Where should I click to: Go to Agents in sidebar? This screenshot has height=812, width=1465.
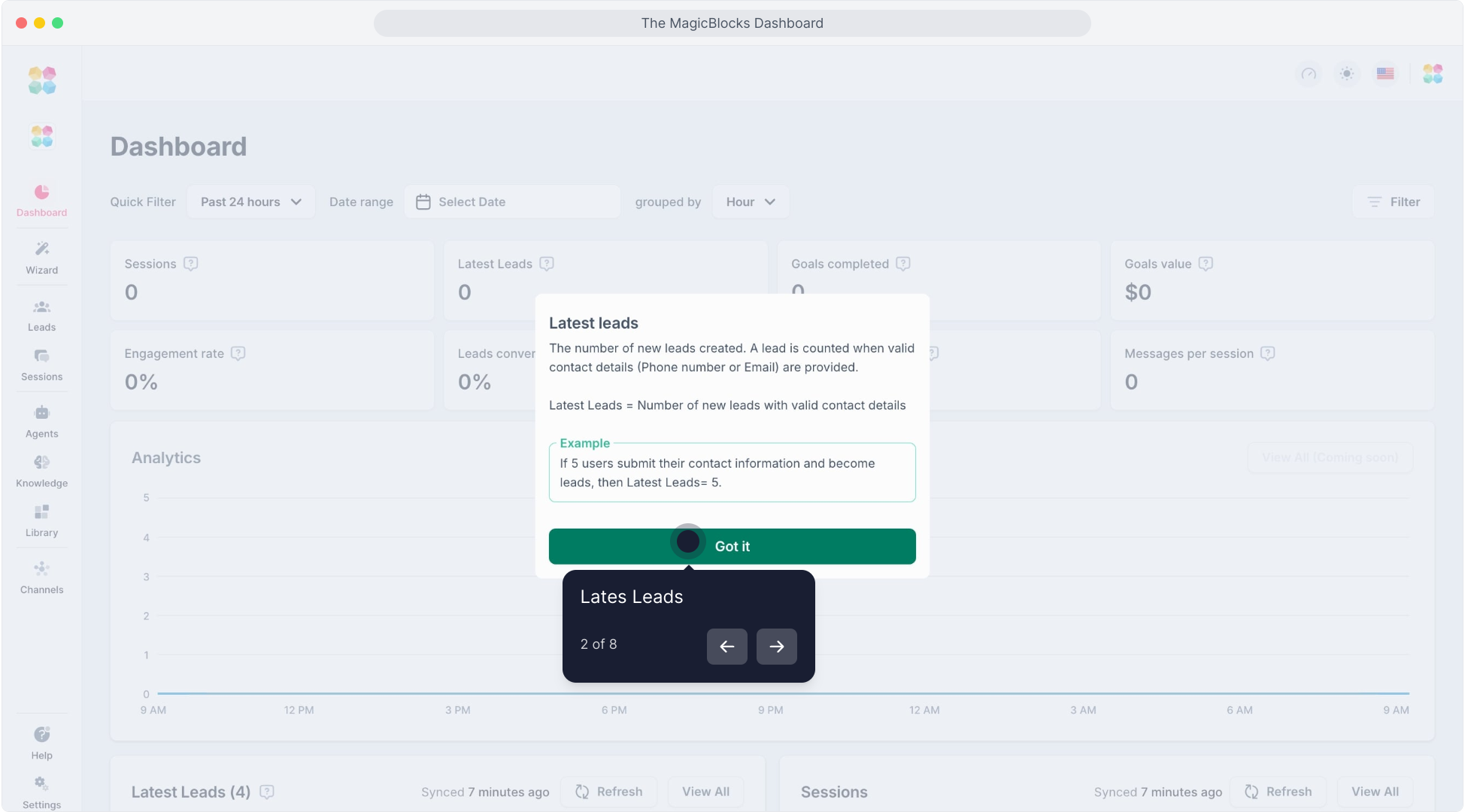(x=41, y=421)
